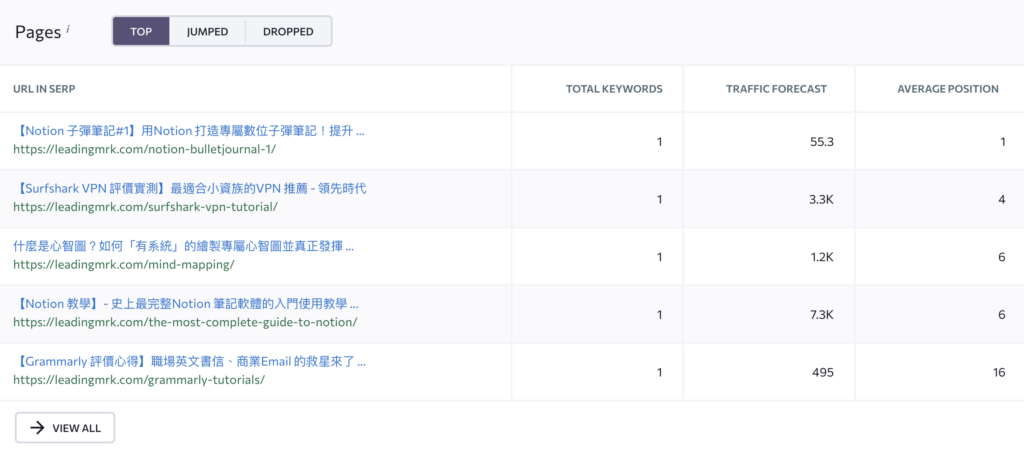Screen dimensions: 1024x449
Task: Click traffic forecast value 55.3
Action: 821,142
